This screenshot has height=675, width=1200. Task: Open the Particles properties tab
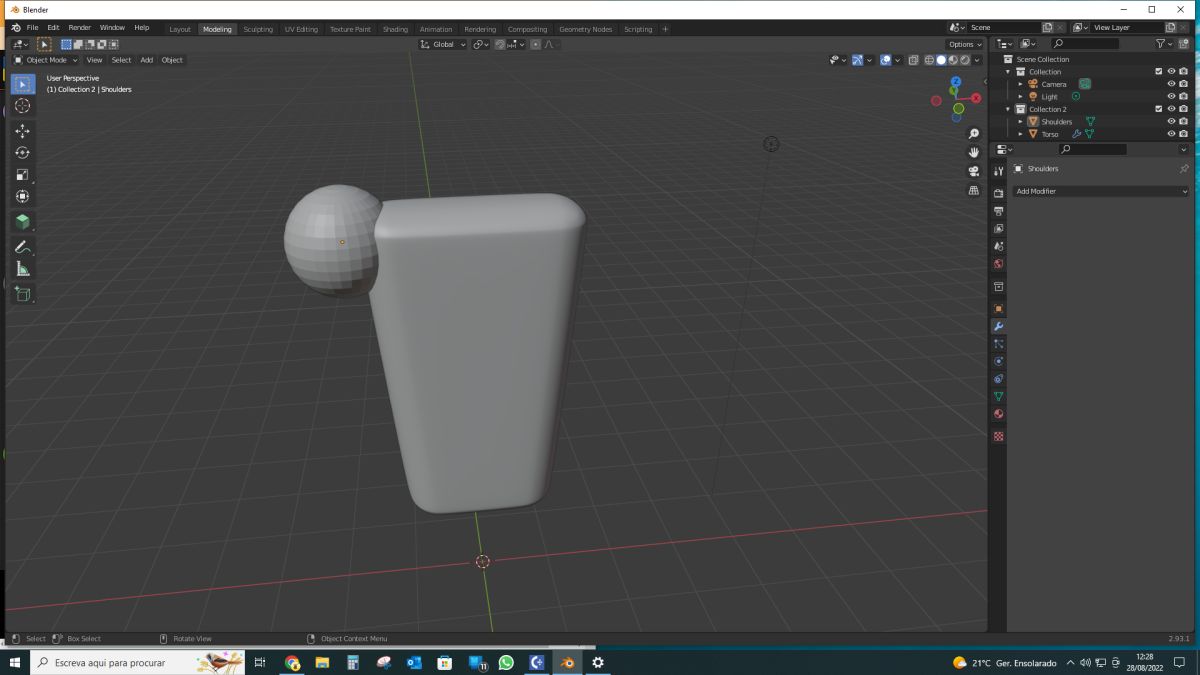tap(998, 344)
